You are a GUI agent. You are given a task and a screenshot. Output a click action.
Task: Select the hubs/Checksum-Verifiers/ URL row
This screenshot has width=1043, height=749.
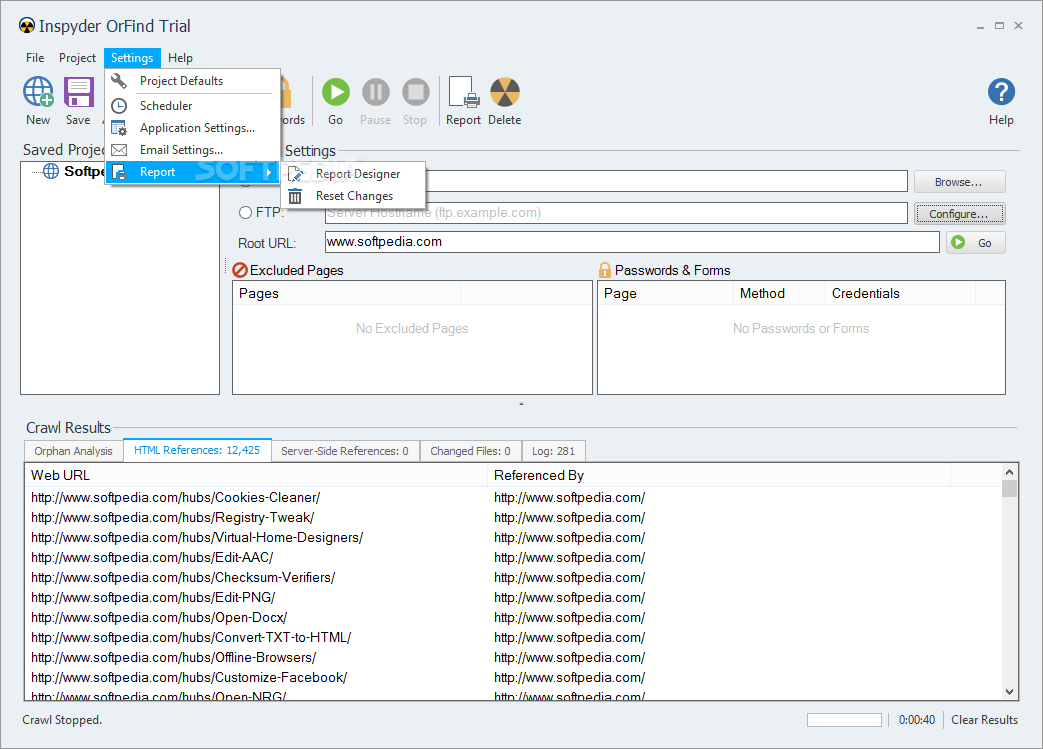[513, 577]
